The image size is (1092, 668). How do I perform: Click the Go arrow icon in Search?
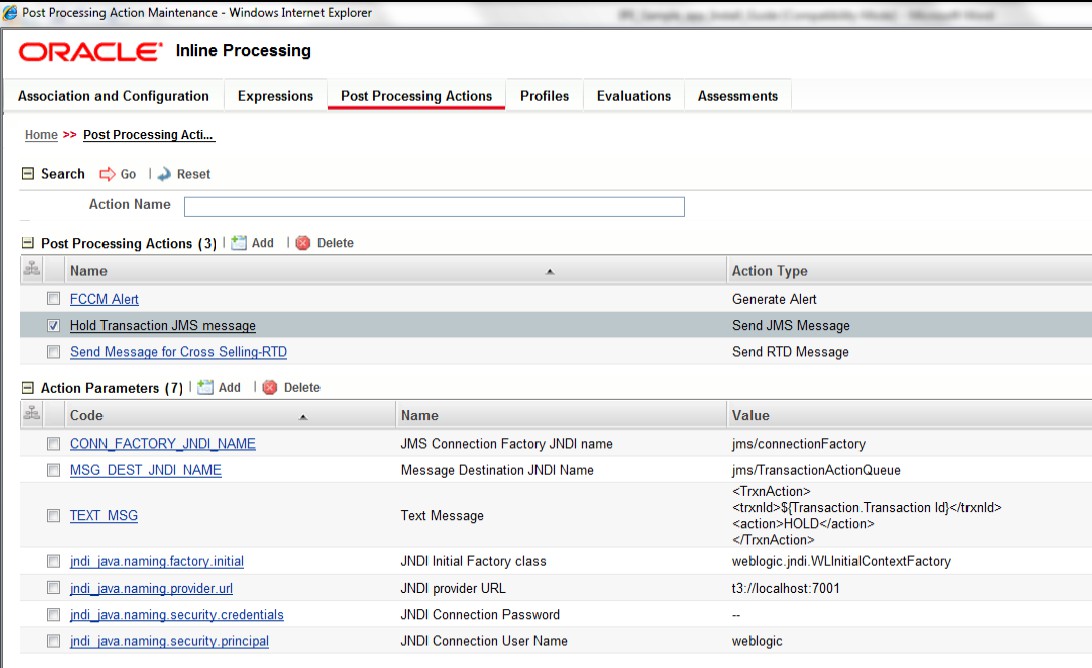pos(107,174)
